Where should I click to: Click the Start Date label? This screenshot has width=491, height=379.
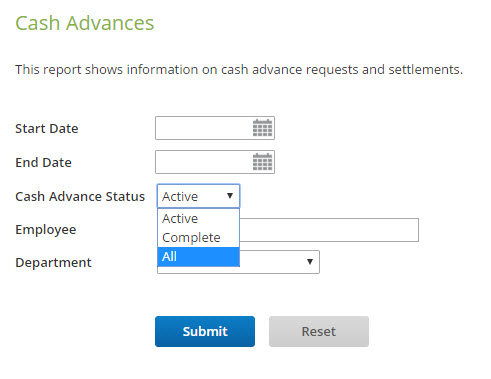[47, 129]
